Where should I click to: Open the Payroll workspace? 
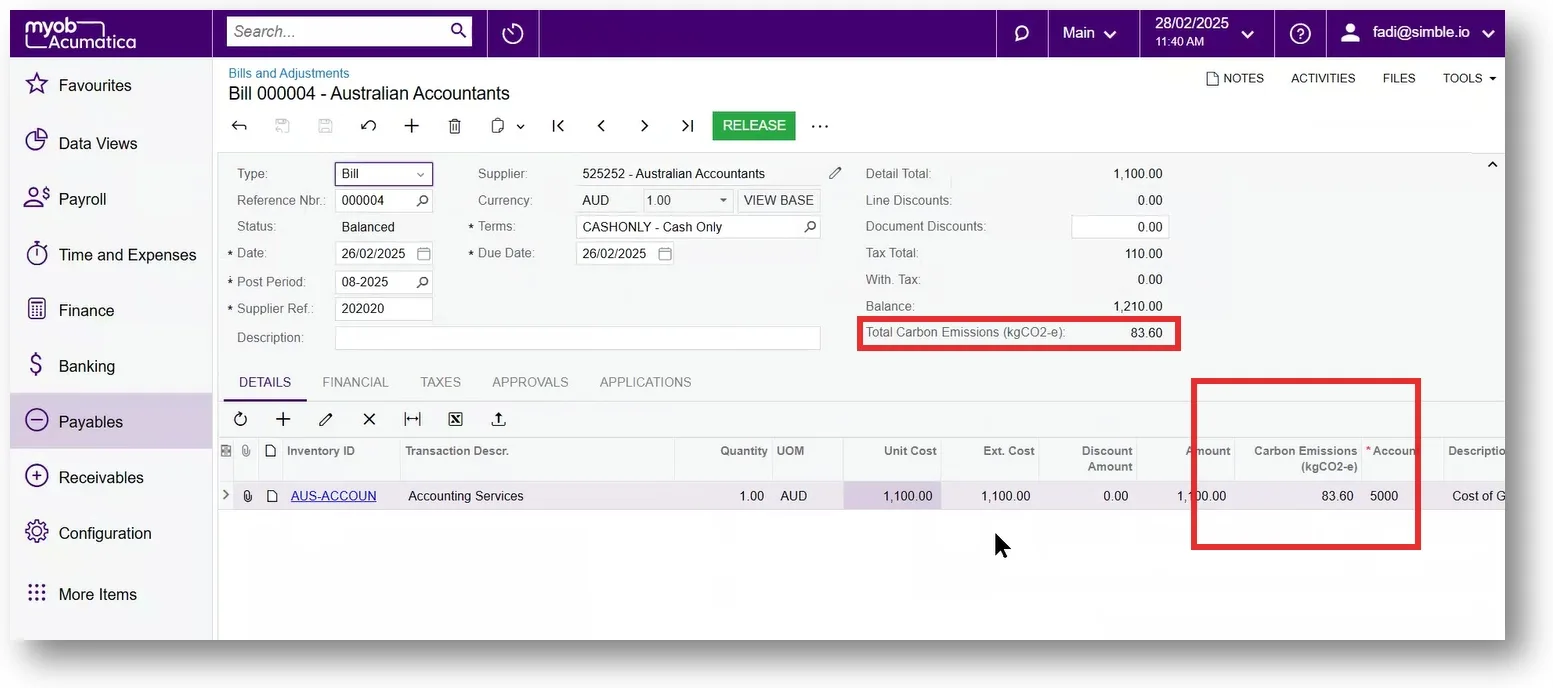pos(111,199)
